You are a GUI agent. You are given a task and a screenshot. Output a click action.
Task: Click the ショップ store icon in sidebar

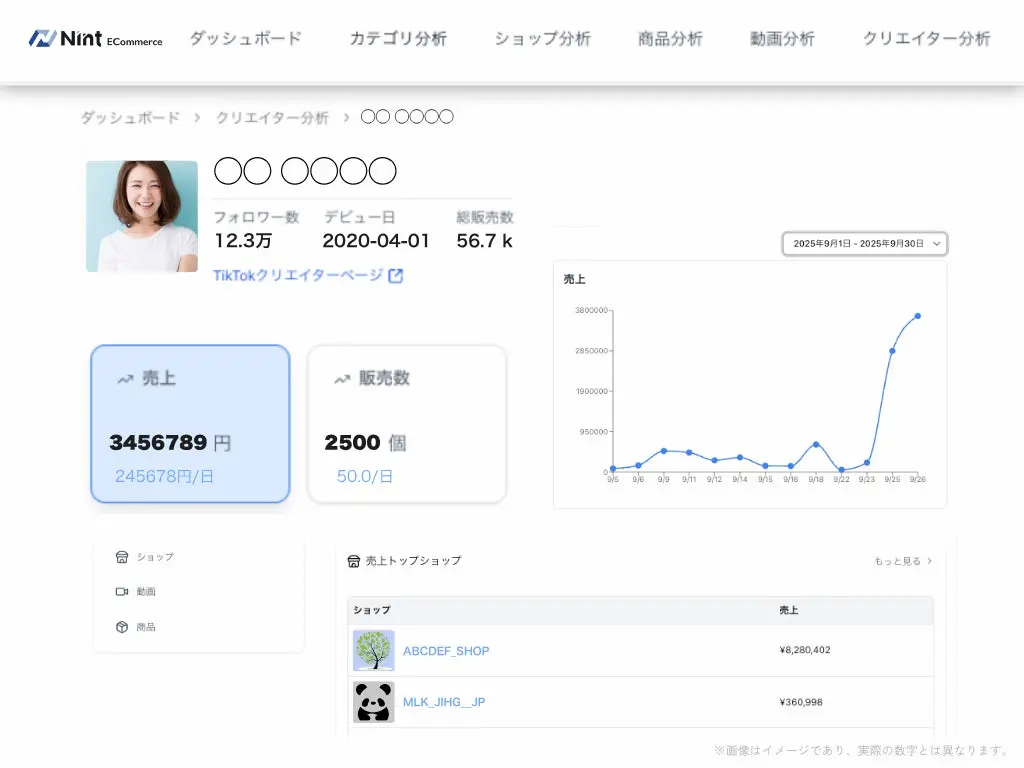tap(122, 557)
